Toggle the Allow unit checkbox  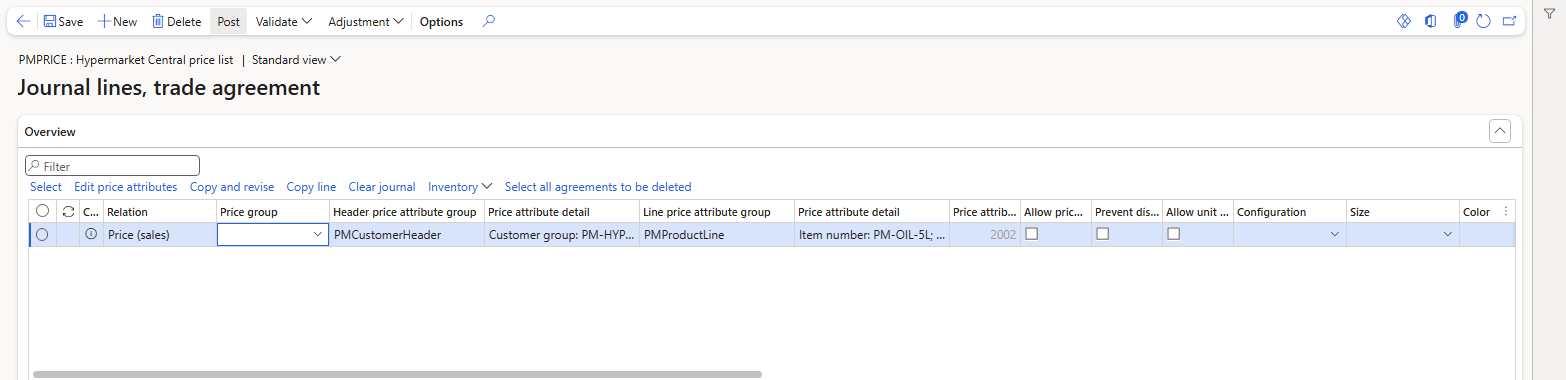[1174, 233]
